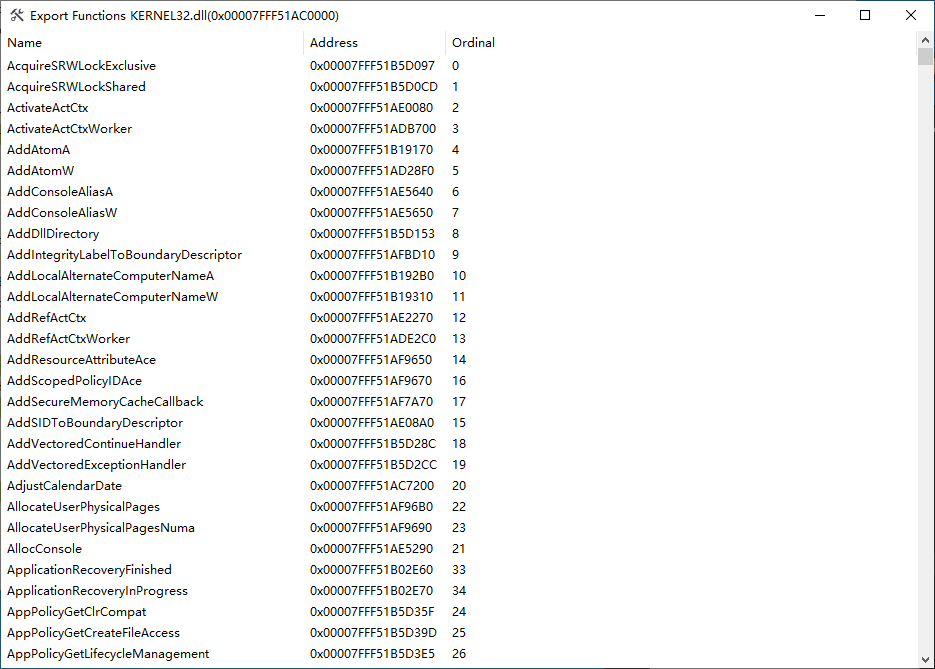Click address 0x00007FFF51ADB700
Screen dimensions: 935x669
click(x=373, y=129)
